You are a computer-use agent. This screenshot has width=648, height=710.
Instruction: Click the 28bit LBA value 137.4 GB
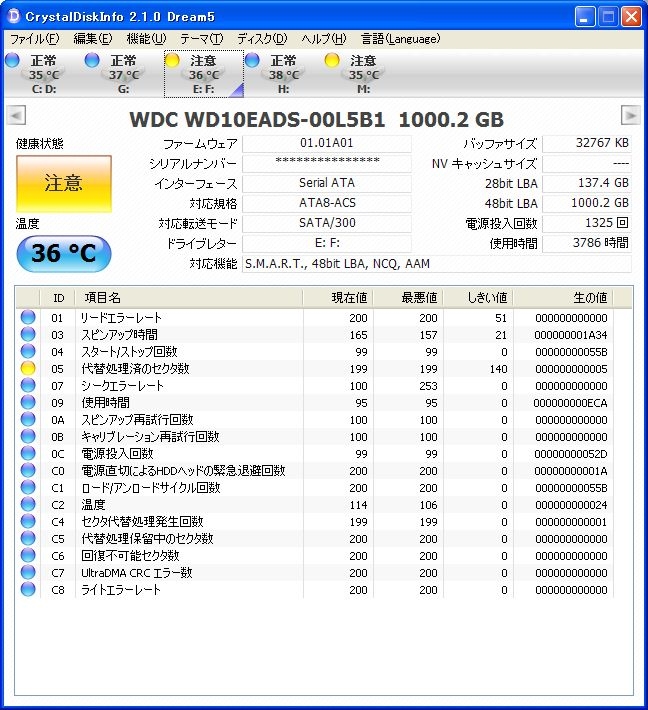(587, 183)
